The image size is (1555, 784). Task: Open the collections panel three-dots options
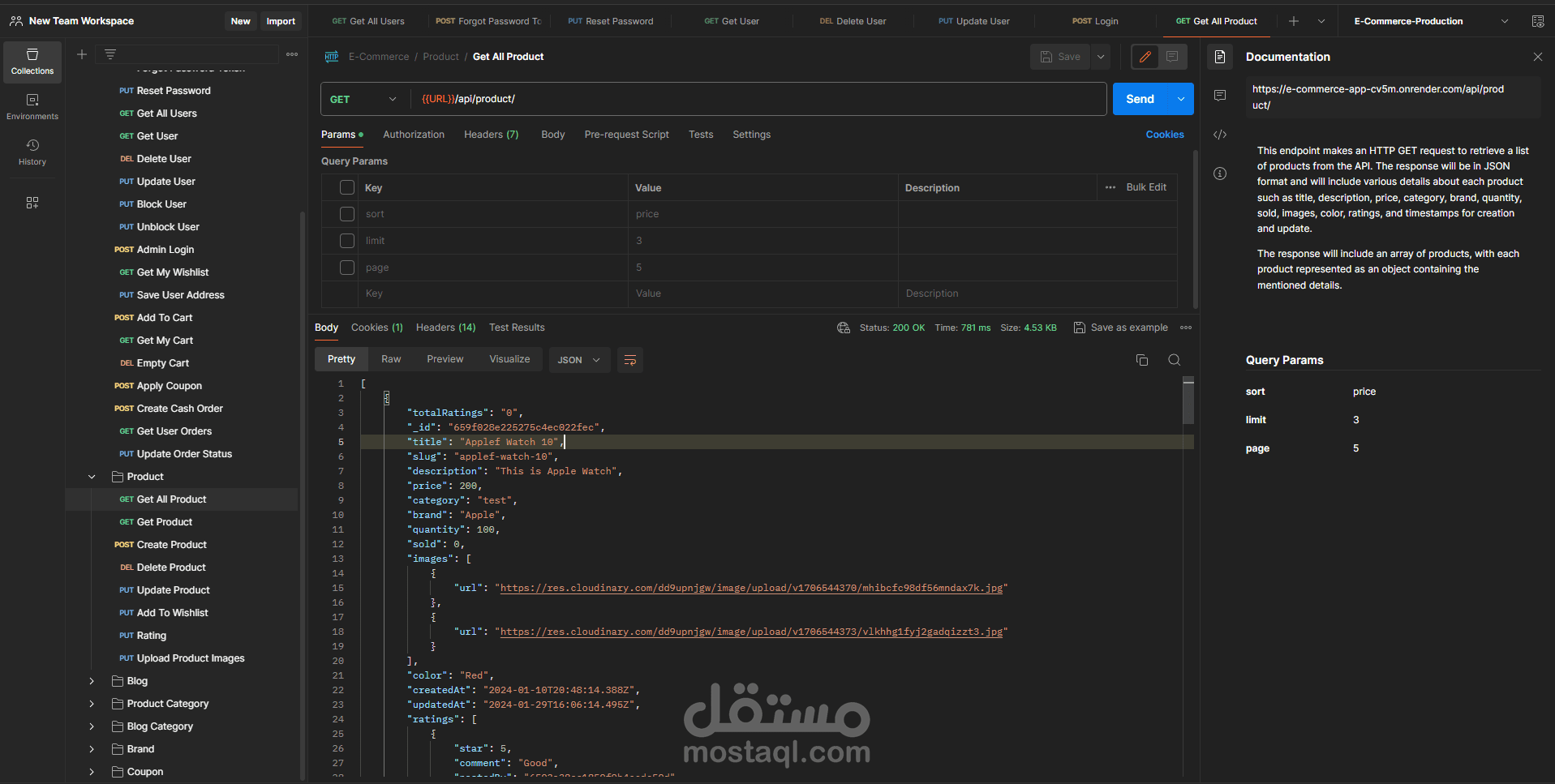(292, 54)
